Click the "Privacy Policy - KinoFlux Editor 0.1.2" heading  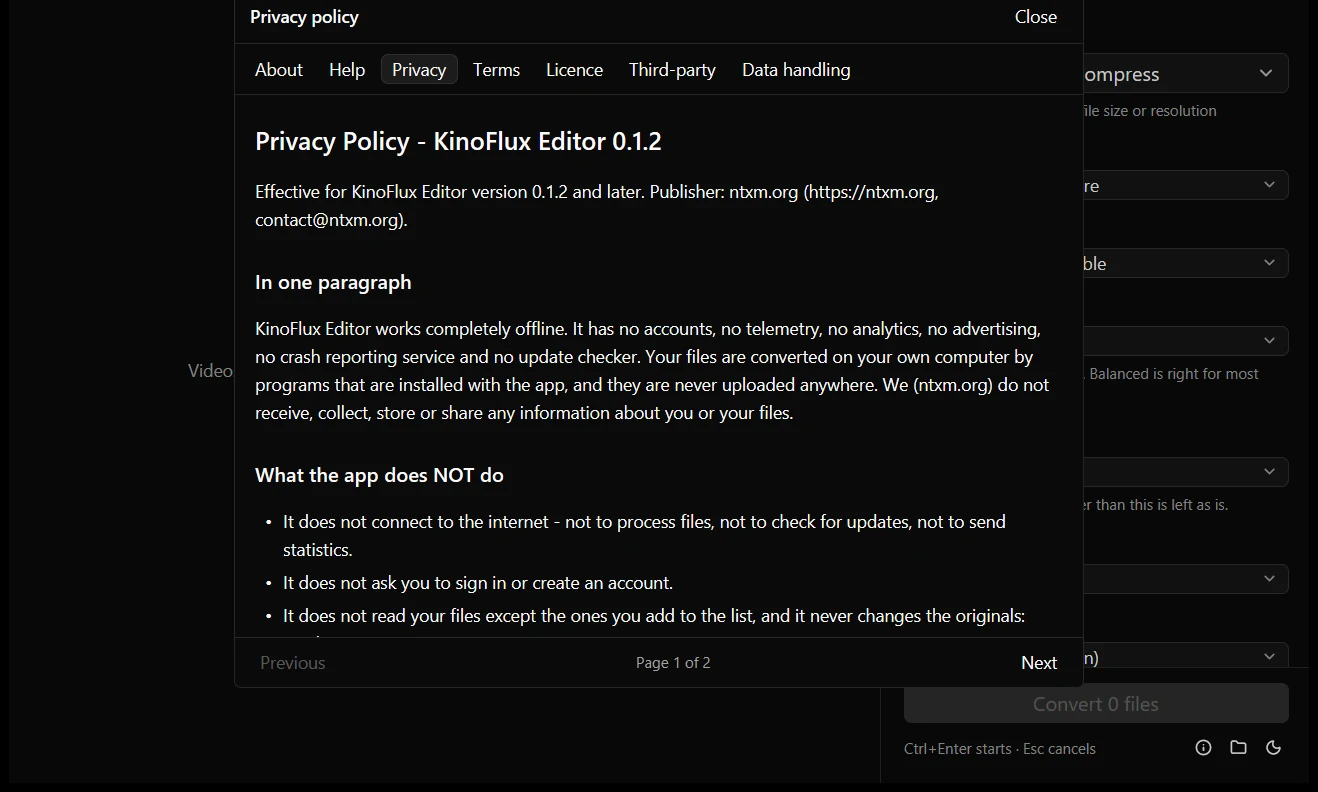pyautogui.click(x=458, y=141)
